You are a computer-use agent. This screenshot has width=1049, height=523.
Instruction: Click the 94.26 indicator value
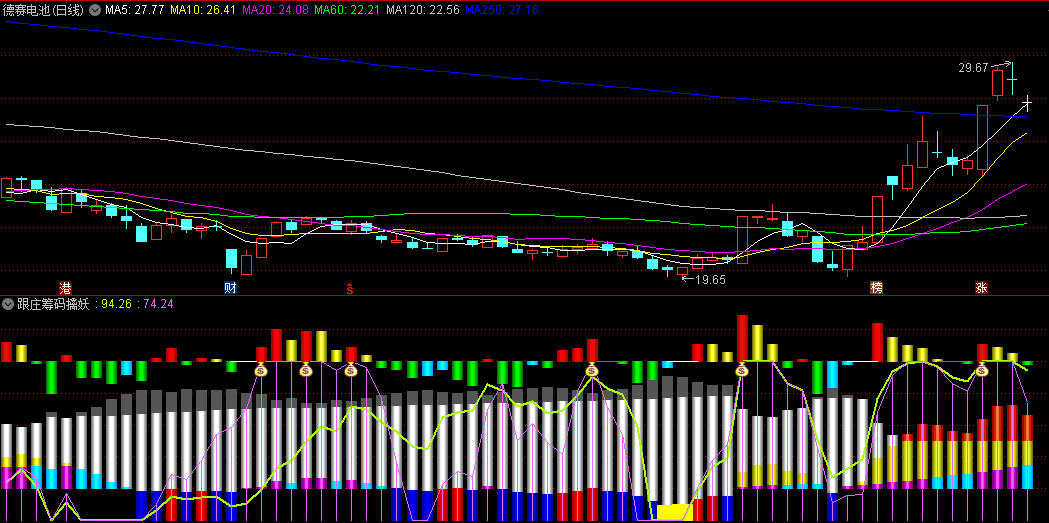tap(117, 304)
